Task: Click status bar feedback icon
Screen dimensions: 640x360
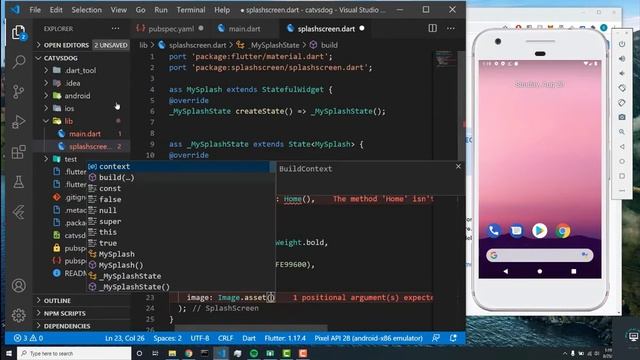Action: tap(436, 338)
